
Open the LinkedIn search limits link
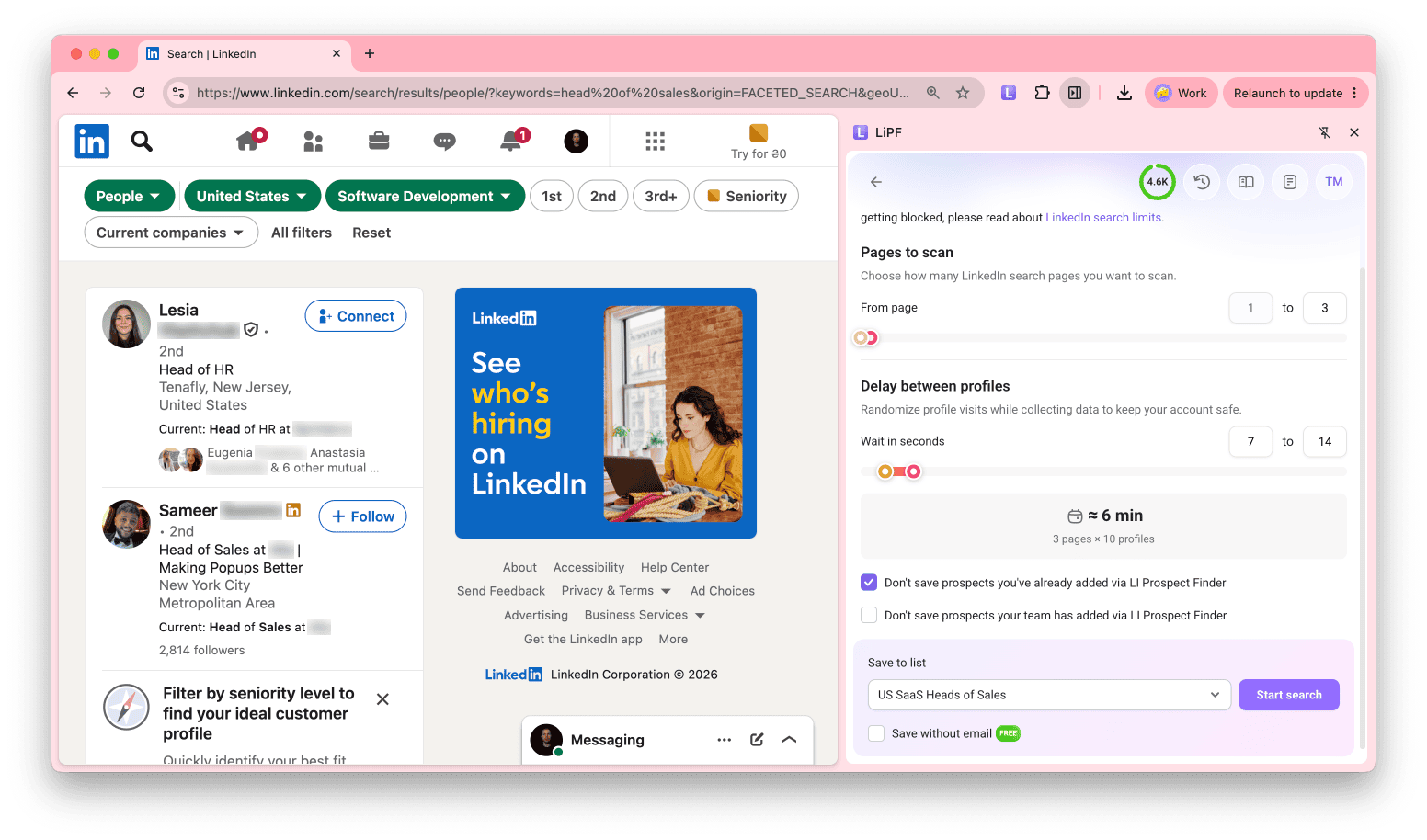(x=1103, y=218)
